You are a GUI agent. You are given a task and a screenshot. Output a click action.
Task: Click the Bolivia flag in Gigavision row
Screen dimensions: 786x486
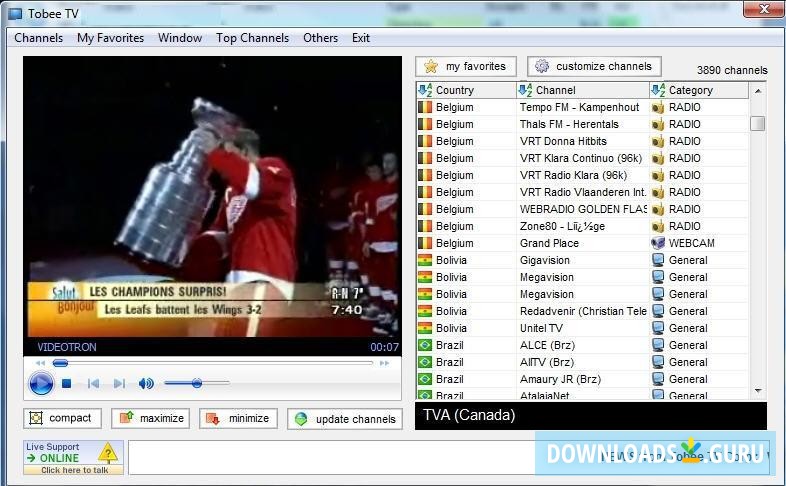[425, 261]
